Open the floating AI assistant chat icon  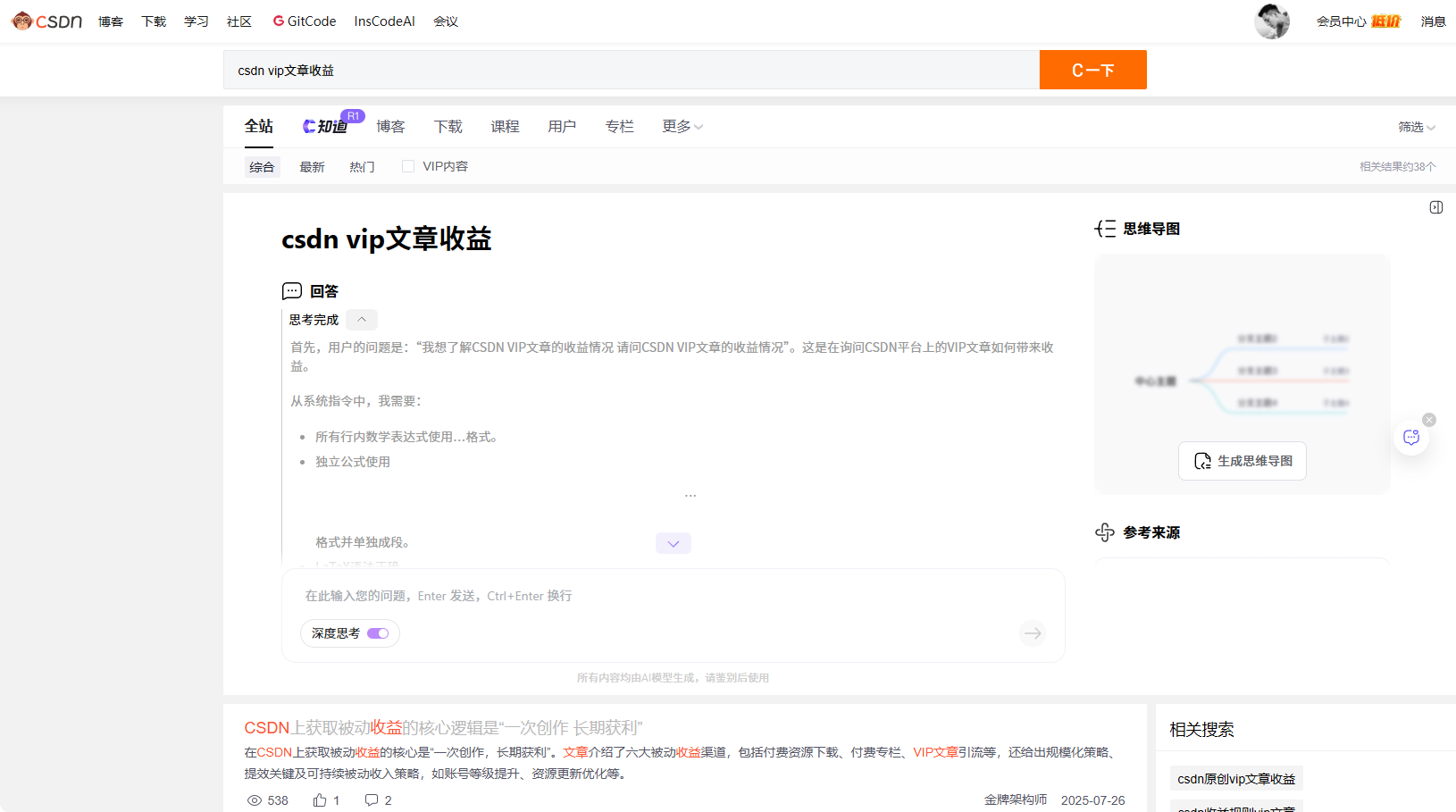1410,437
